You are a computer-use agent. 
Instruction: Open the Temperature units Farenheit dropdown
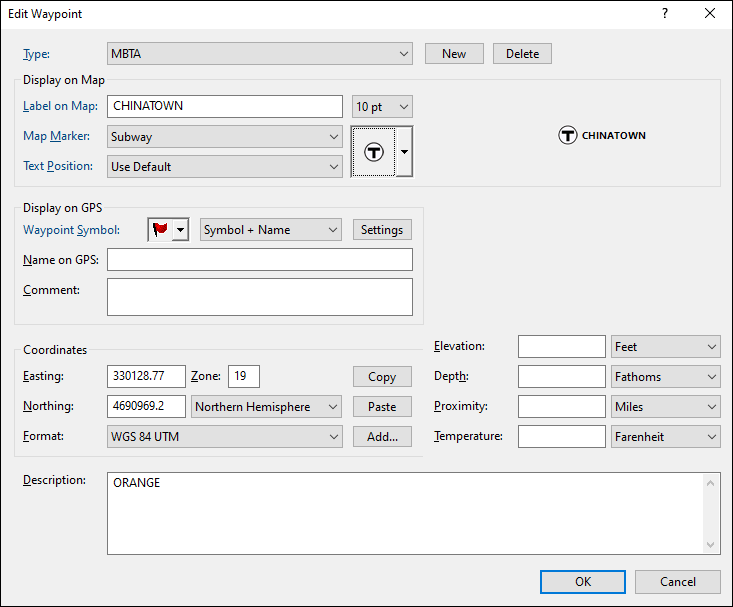click(666, 436)
